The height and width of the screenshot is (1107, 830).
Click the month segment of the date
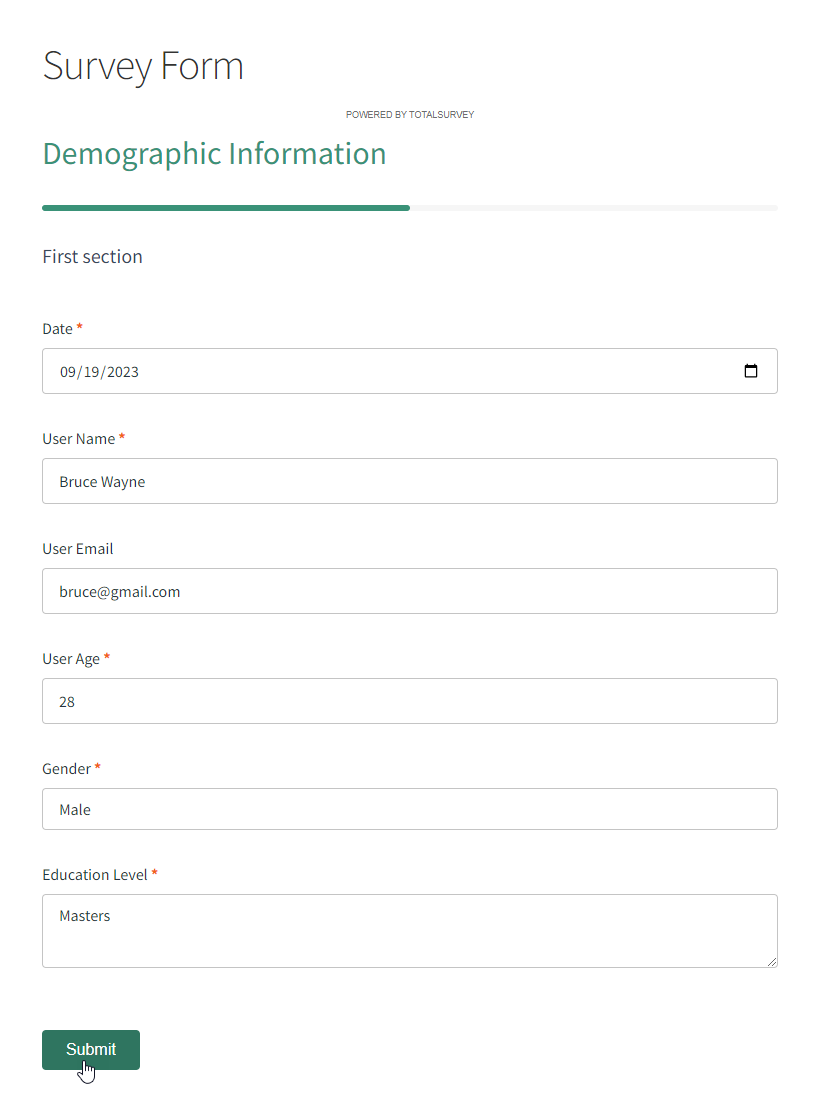point(68,372)
